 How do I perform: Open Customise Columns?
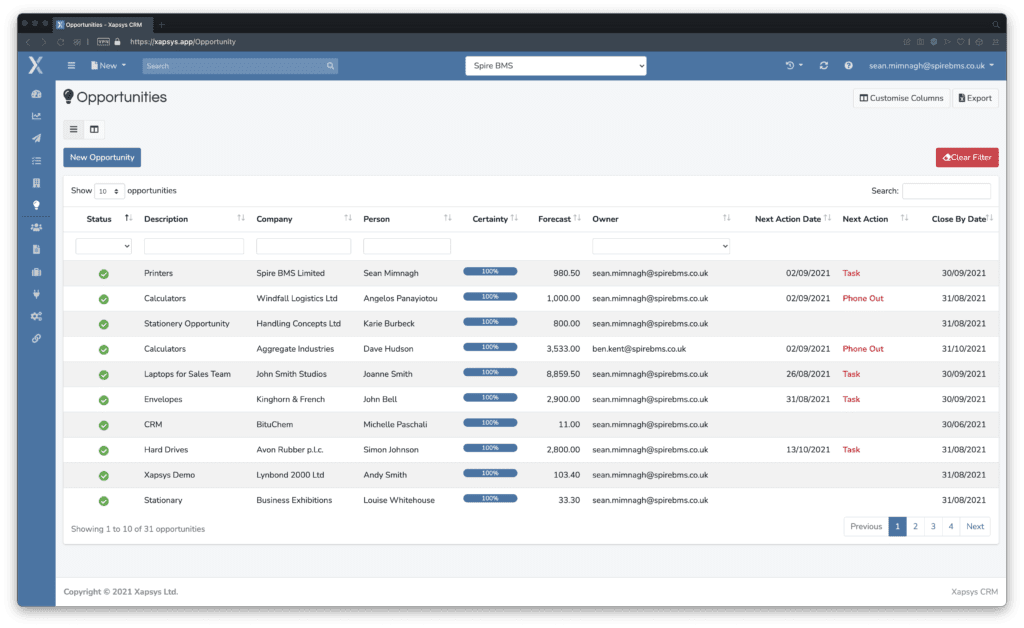point(901,98)
